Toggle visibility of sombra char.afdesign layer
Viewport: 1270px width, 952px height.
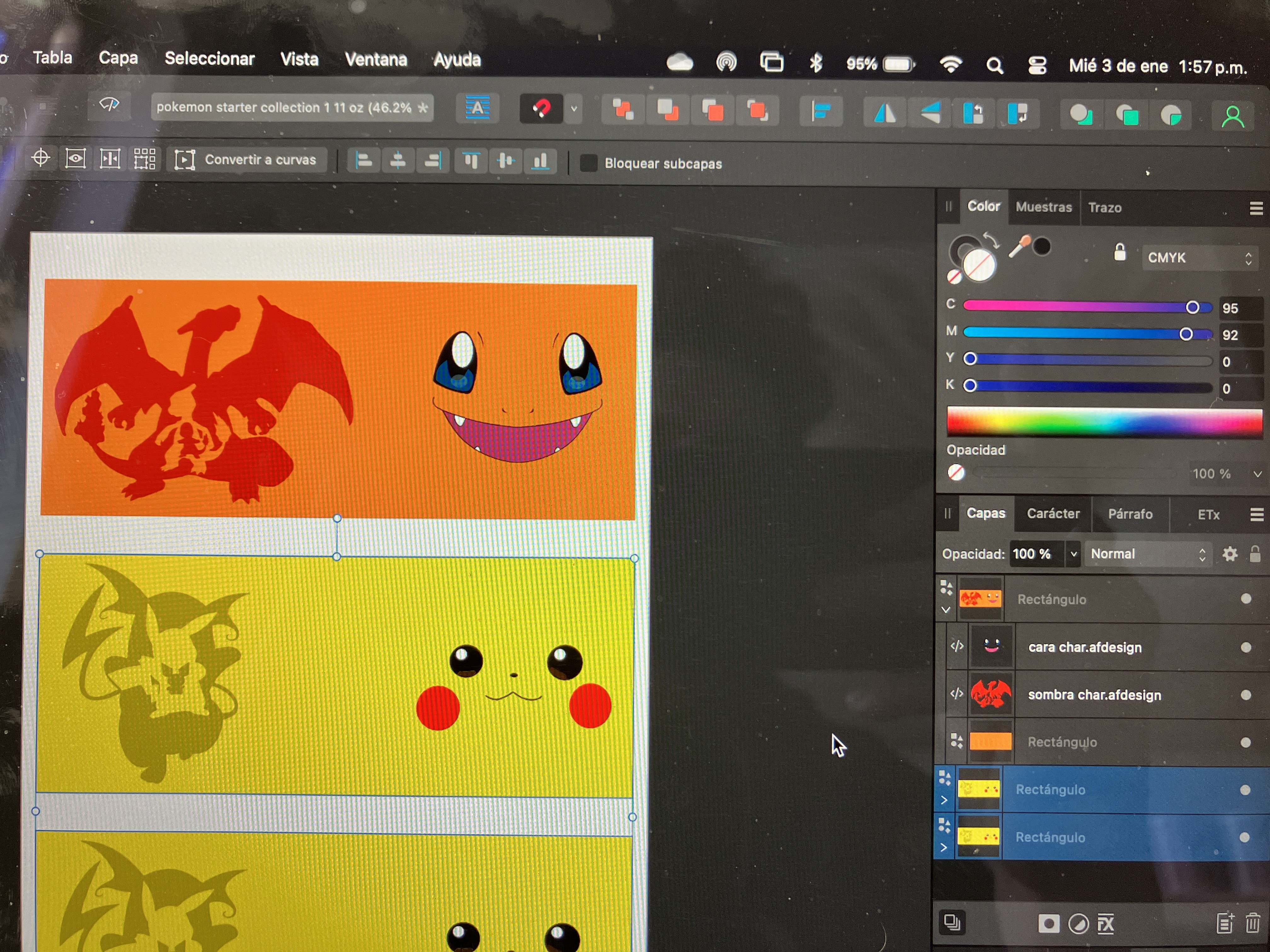[1245, 695]
